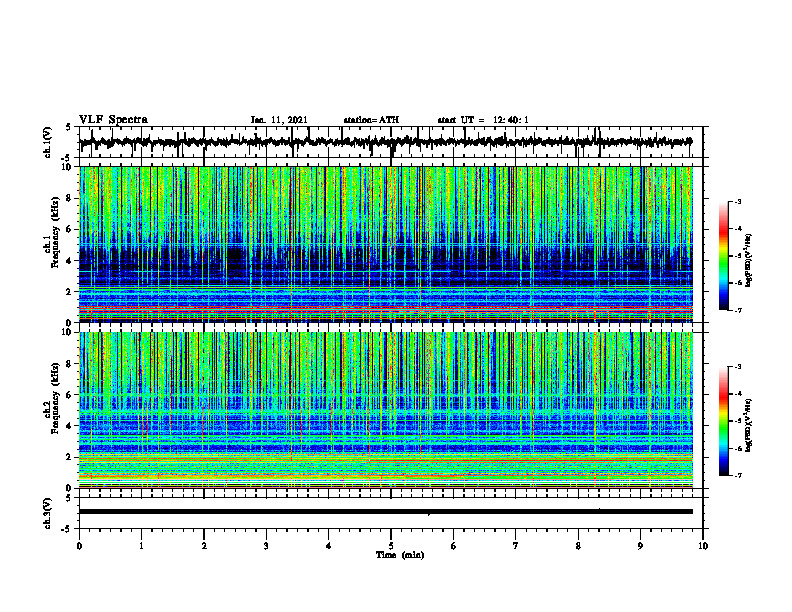
Task: Click the ch.2 spectrogram color bar
Action: point(724,421)
